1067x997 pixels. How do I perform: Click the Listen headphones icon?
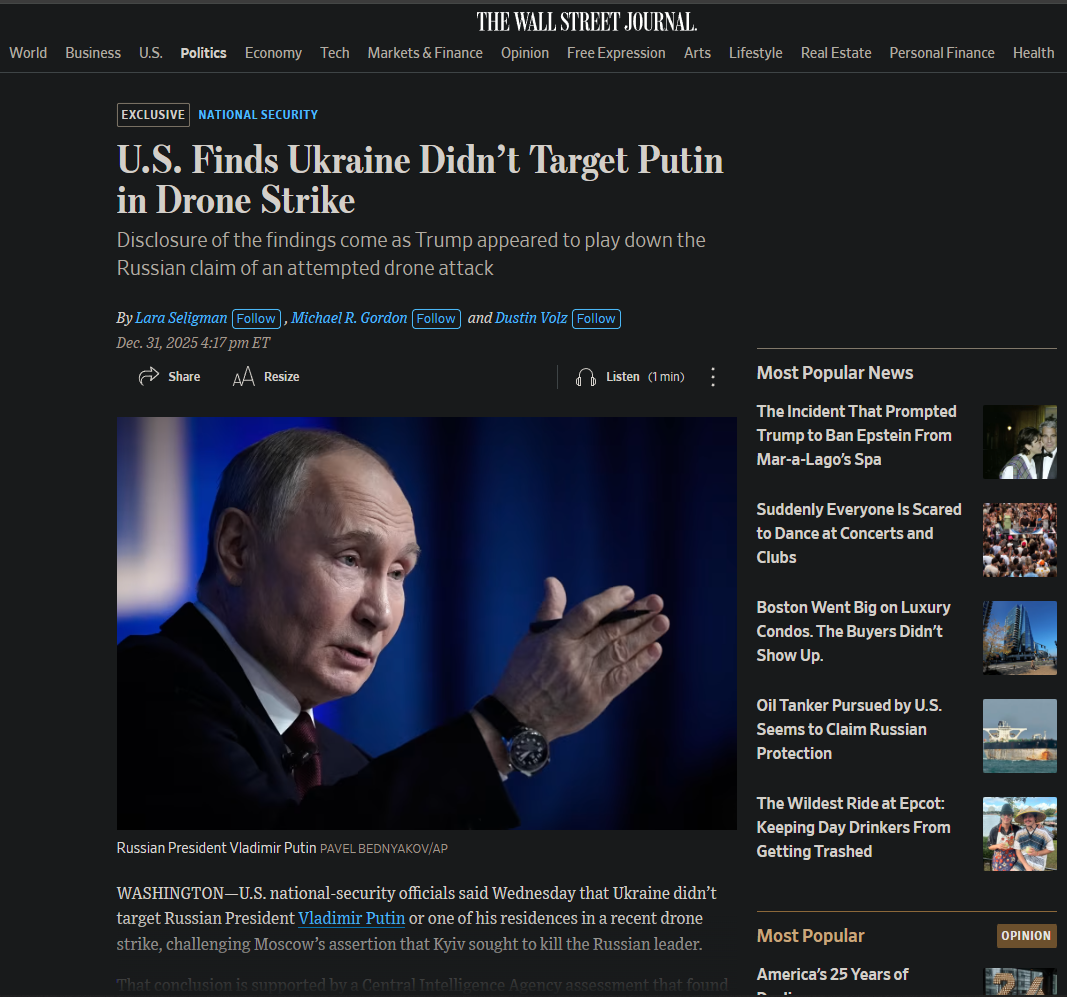tap(585, 377)
